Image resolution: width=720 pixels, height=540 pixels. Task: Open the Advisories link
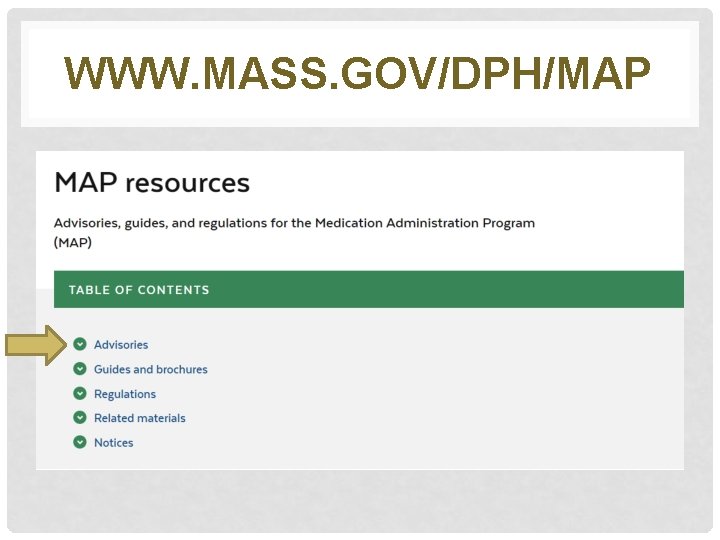tap(121, 345)
